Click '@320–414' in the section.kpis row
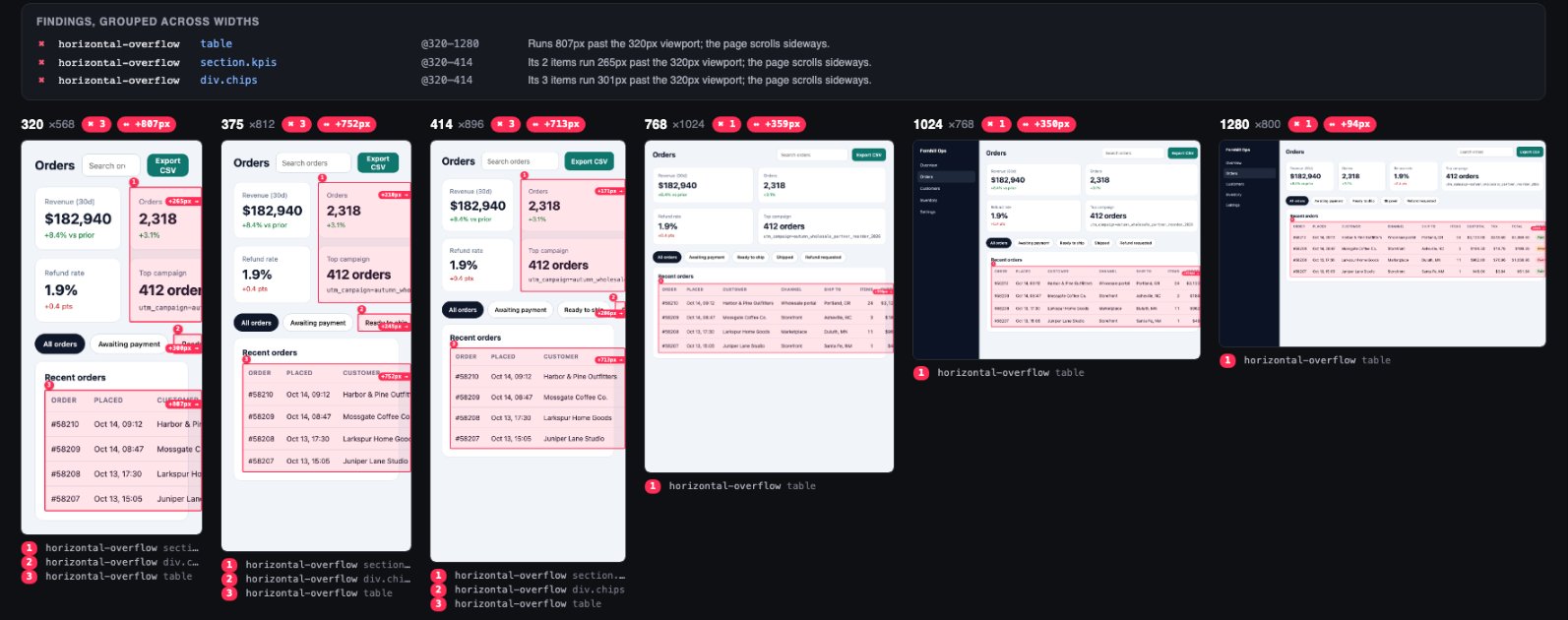This screenshot has width=1568, height=620. tap(447, 62)
